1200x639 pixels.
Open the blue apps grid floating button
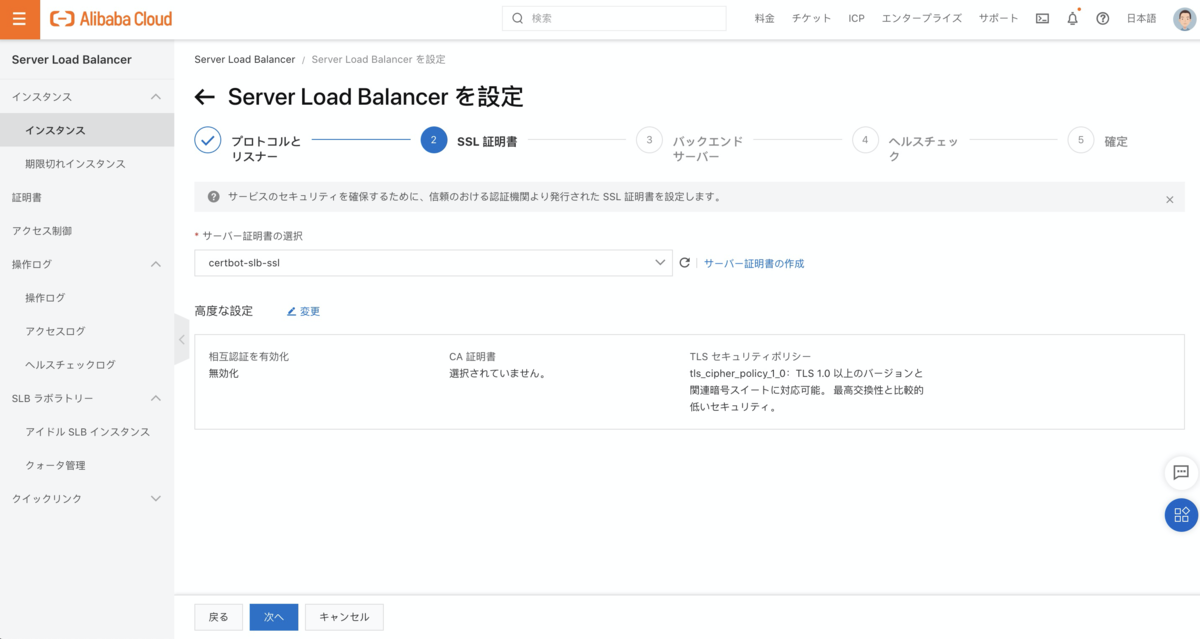pos(1182,514)
